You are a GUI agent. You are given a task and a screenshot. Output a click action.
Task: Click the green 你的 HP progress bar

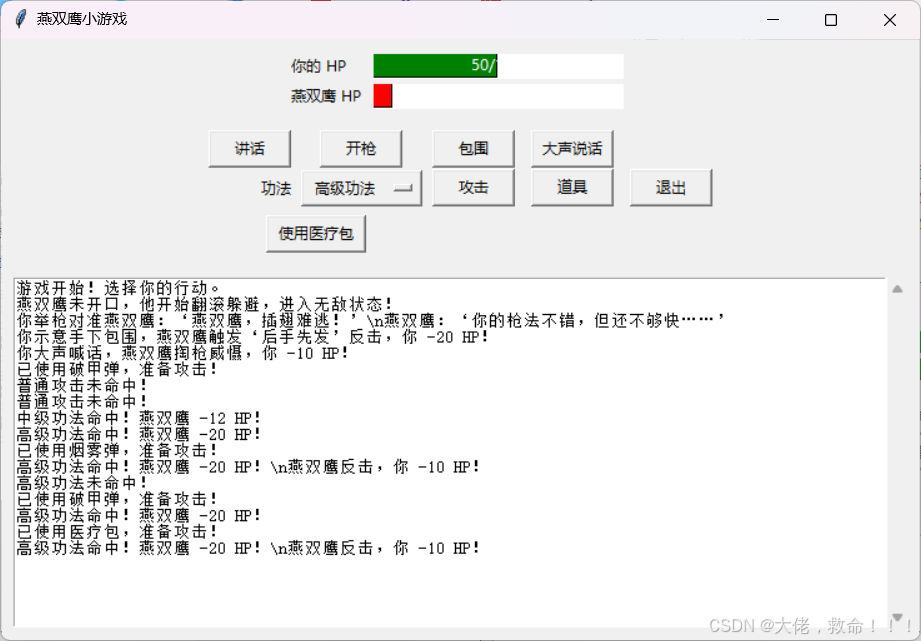pyautogui.click(x=435, y=66)
